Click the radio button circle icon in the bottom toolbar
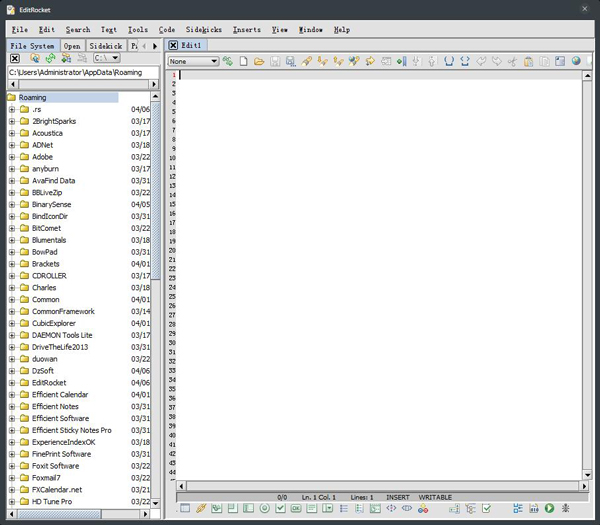The width and height of the screenshot is (600, 525). pyautogui.click(x=264, y=509)
